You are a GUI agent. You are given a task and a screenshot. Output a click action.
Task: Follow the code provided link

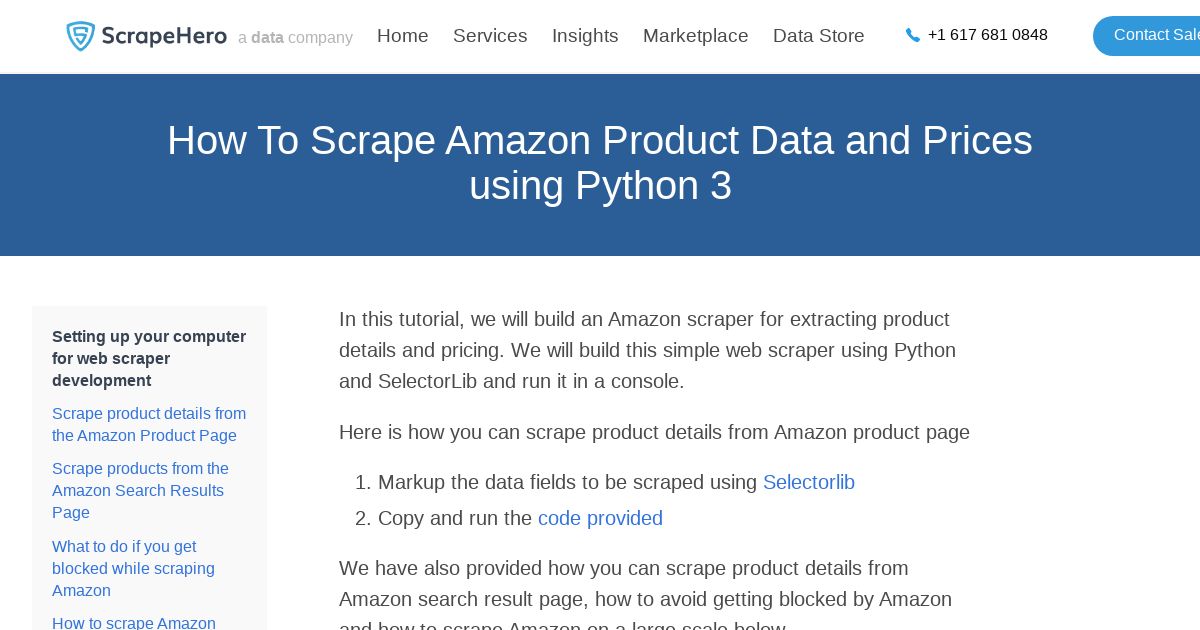pyautogui.click(x=600, y=518)
